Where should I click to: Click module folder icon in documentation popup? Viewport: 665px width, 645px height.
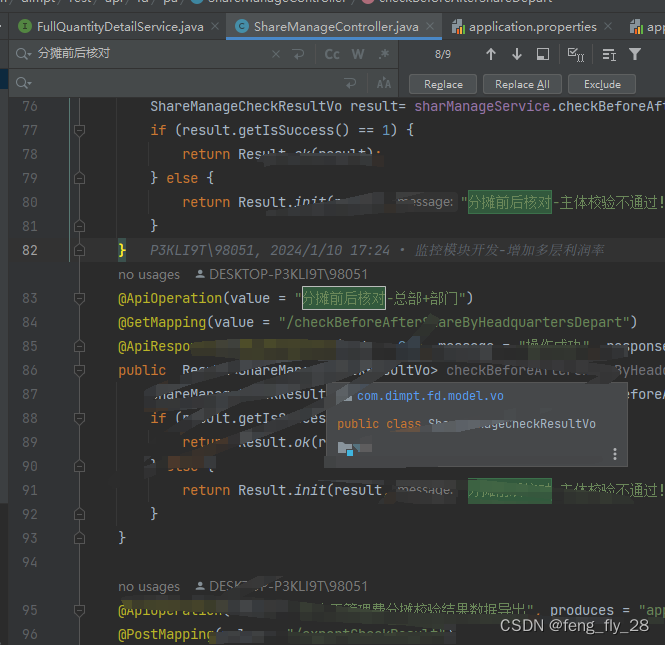click(346, 448)
